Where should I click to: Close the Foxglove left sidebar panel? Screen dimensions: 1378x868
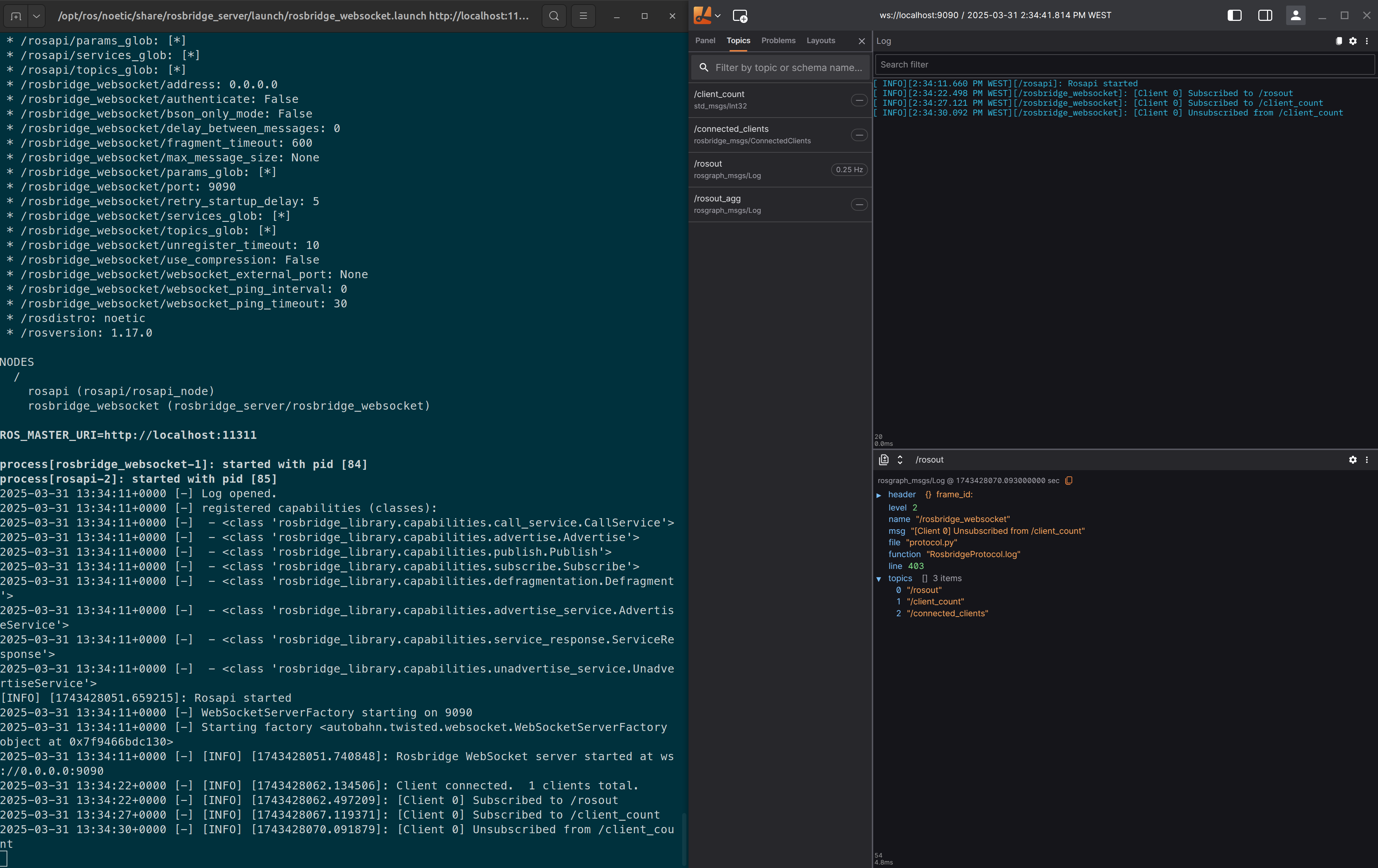pyautogui.click(x=861, y=41)
